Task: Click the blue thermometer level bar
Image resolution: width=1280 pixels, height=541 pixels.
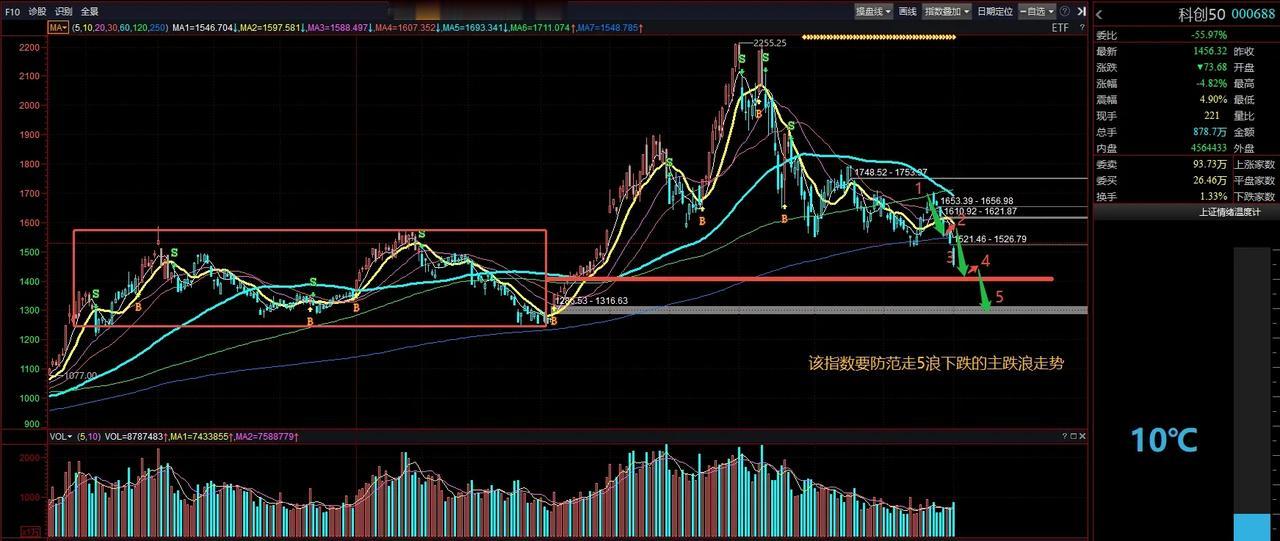Action: coord(1252,526)
